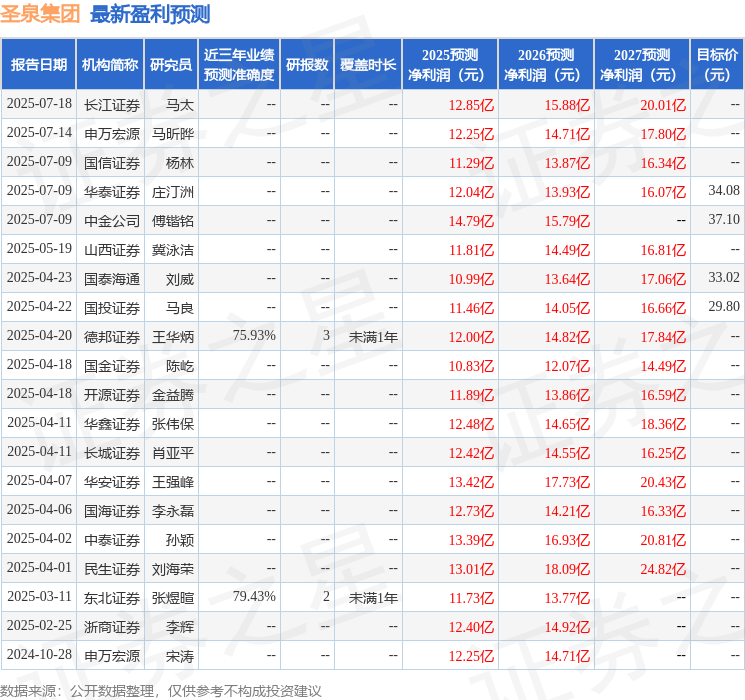Select the 20.81亿 forecast value
This screenshot has height=700, width=745.
(x=663, y=540)
